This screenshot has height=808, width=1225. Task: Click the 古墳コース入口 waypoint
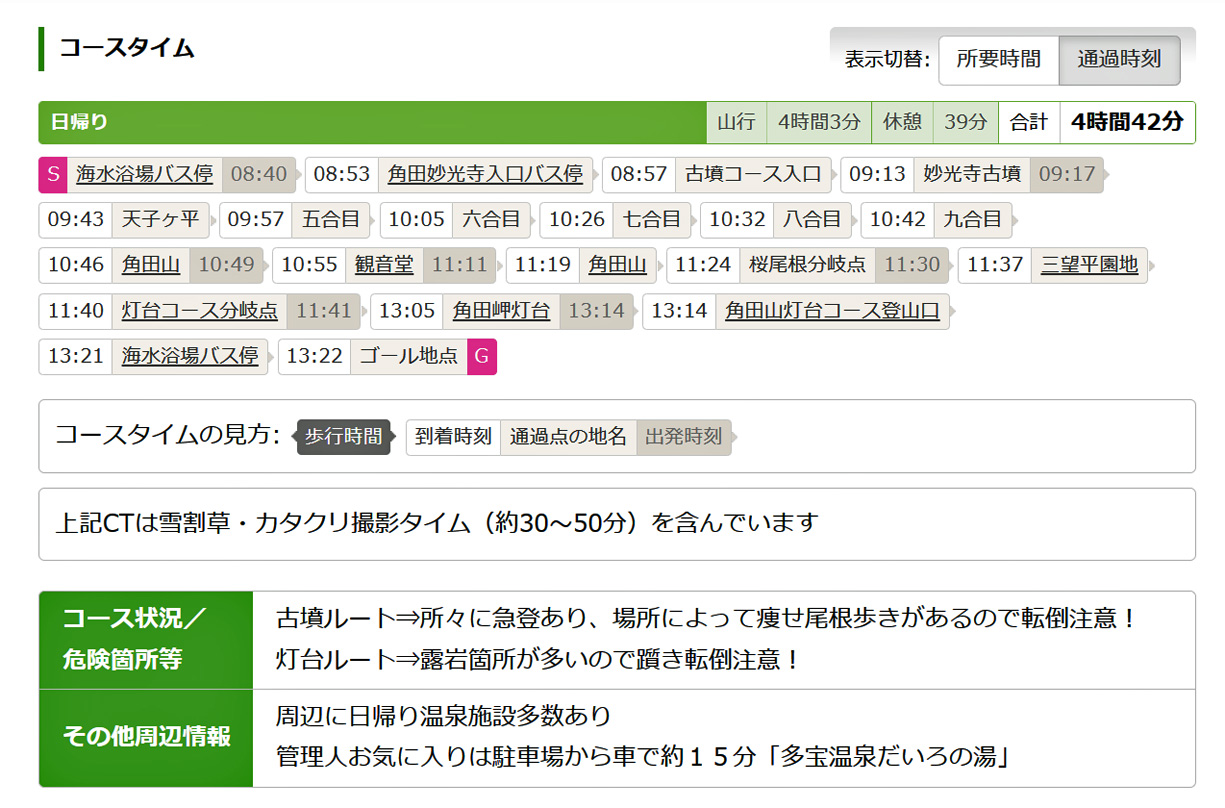pos(752,175)
